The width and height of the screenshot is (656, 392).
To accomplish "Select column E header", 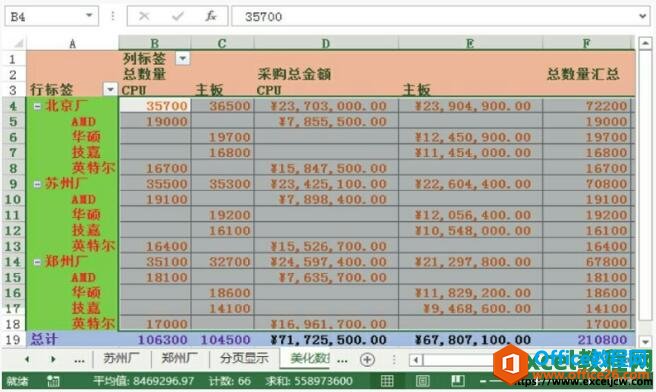I will click(x=470, y=43).
